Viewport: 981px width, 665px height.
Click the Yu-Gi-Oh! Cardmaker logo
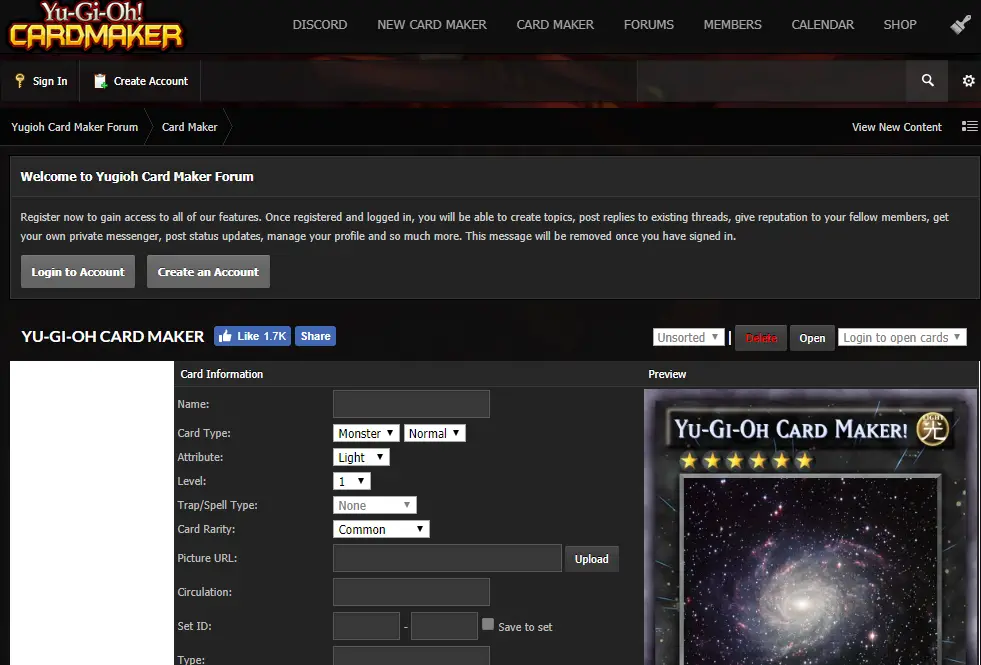pos(96,26)
